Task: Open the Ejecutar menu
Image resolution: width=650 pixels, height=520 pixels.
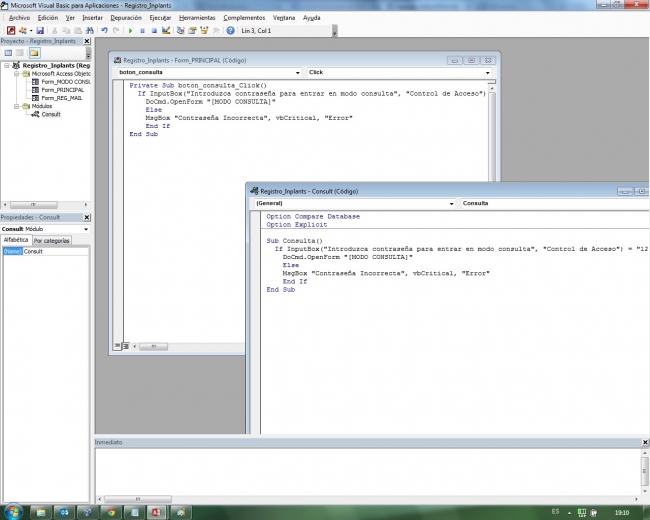Action: pyautogui.click(x=160, y=18)
